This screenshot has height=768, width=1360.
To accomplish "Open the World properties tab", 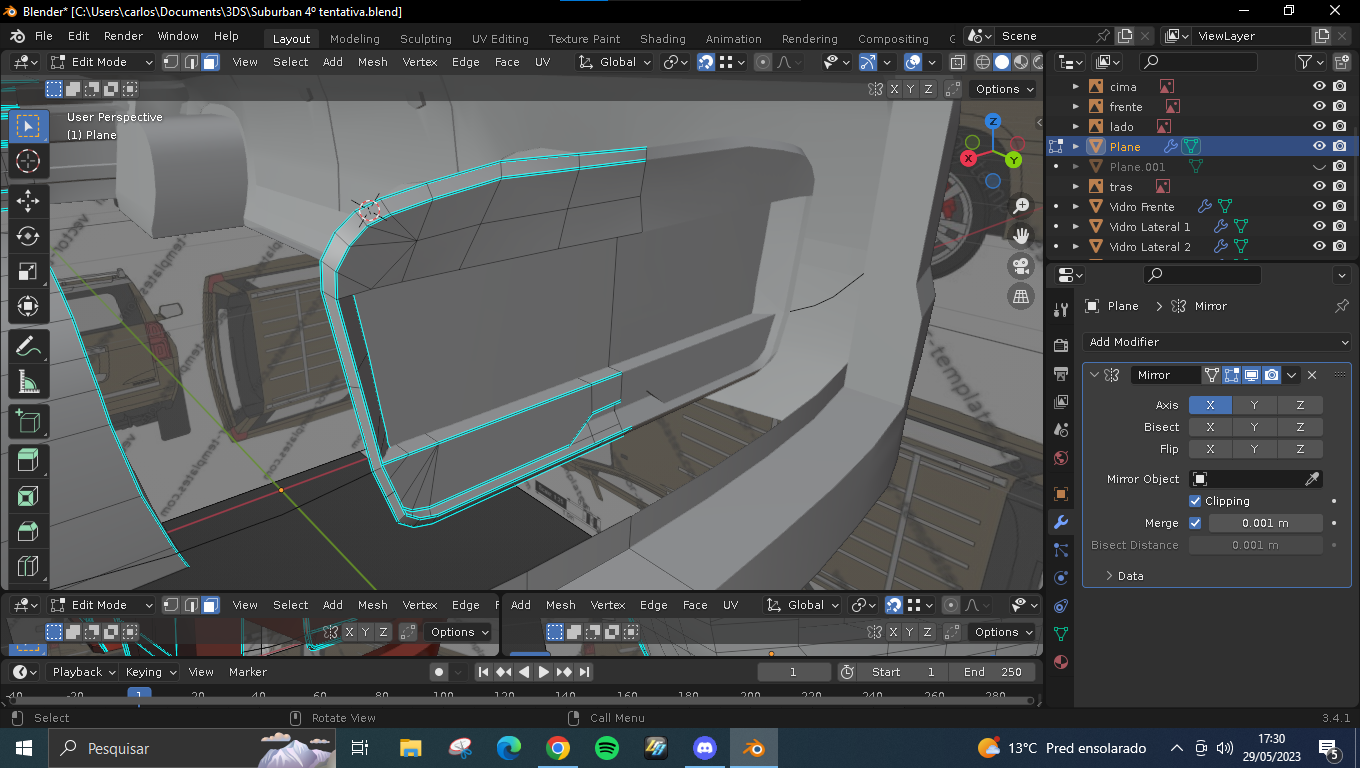I will point(1061,458).
